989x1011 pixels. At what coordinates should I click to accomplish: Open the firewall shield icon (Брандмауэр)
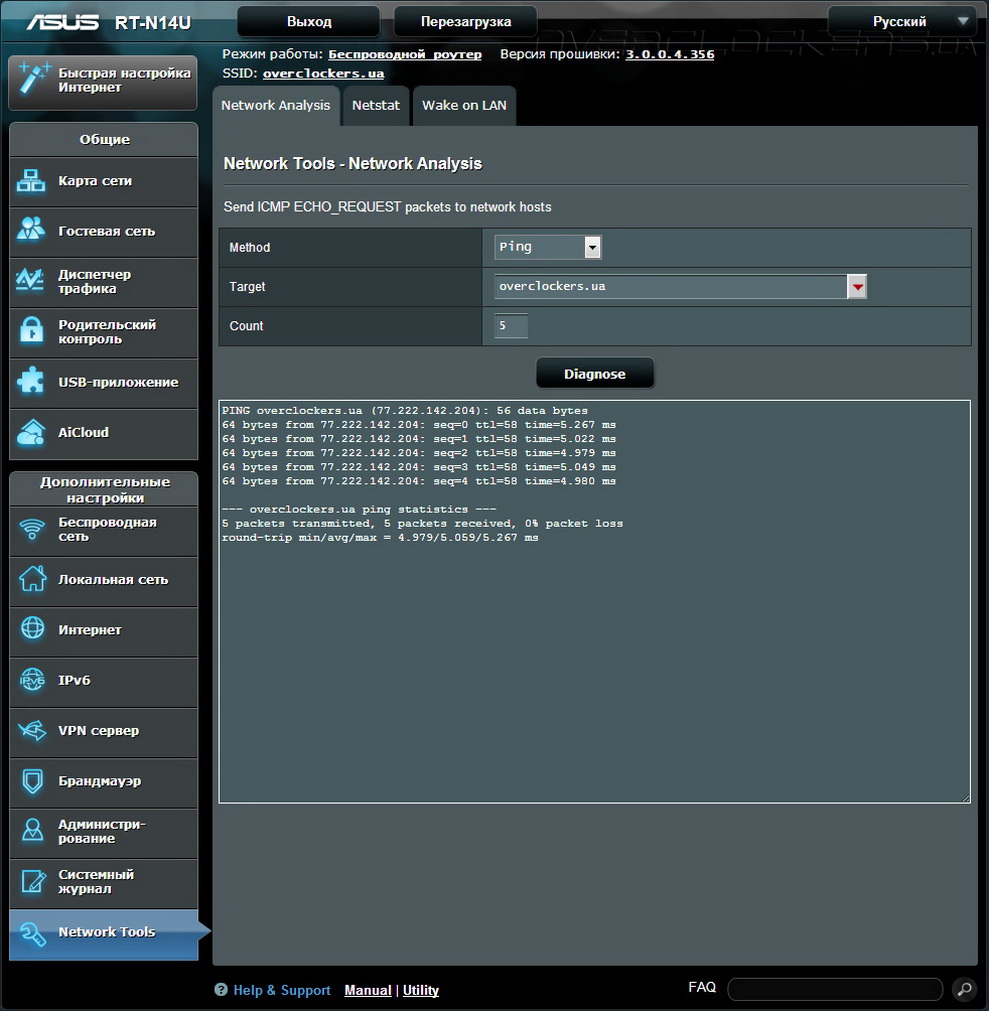click(x=32, y=781)
